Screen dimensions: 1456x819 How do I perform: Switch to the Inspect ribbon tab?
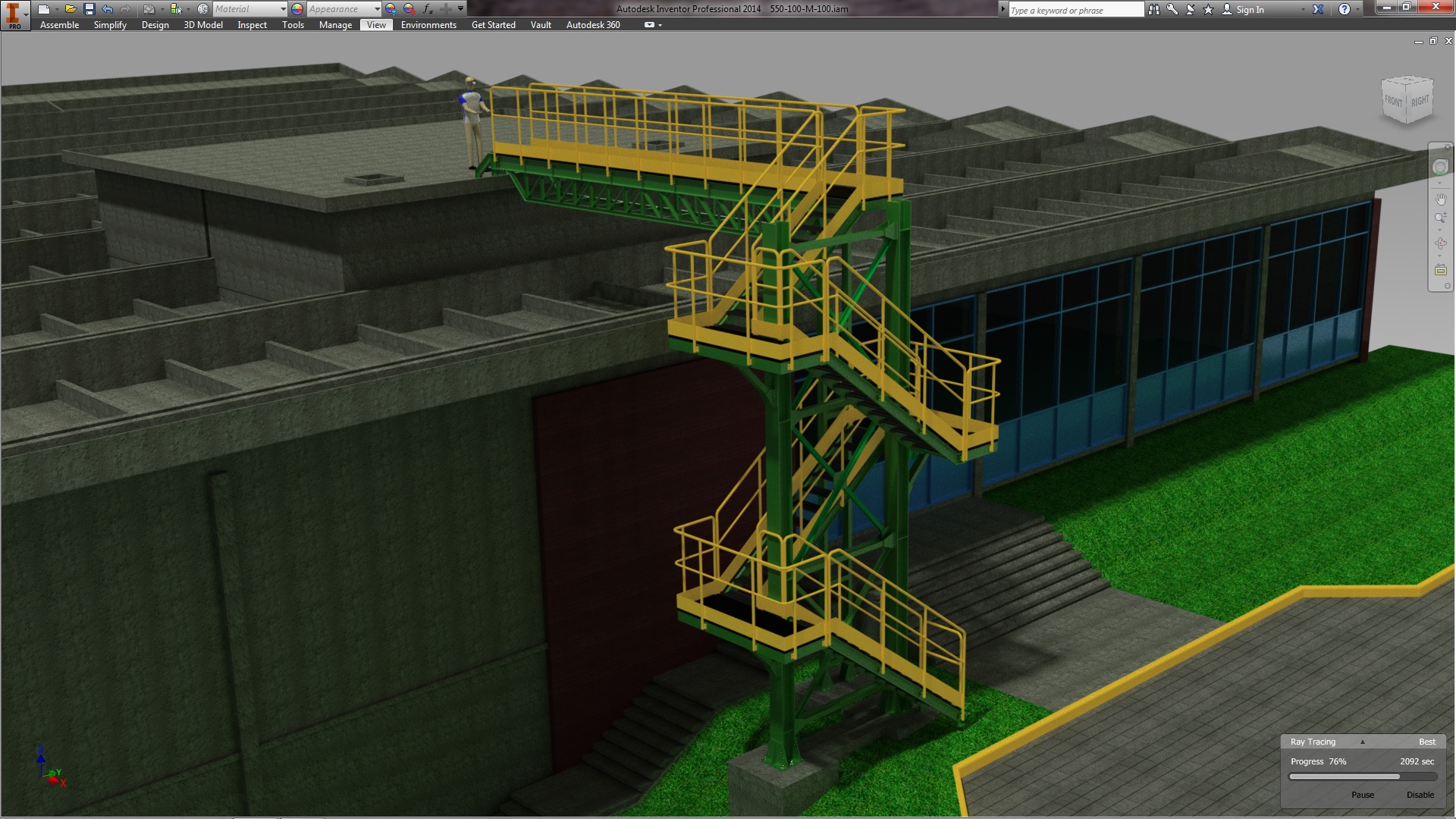tap(252, 25)
